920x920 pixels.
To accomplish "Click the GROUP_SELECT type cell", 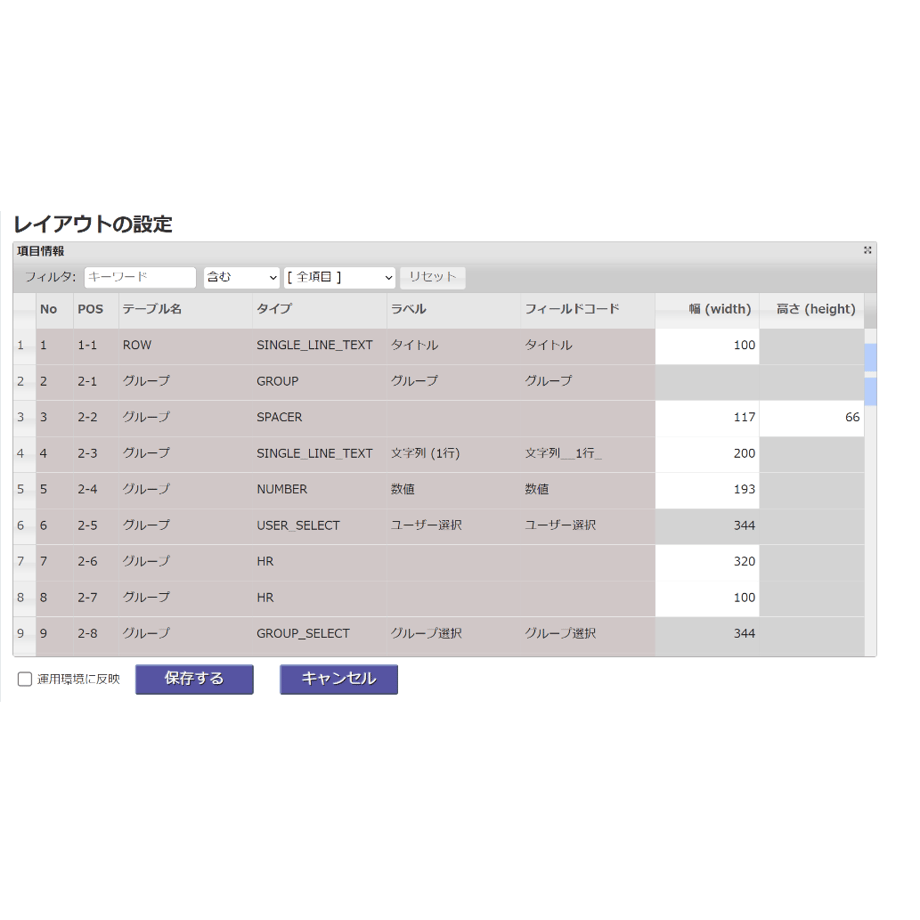I will tap(320, 635).
